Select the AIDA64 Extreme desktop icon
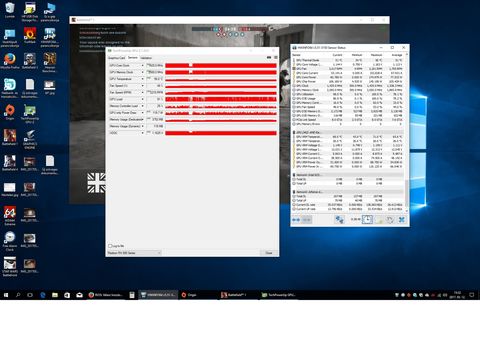 click(10, 216)
